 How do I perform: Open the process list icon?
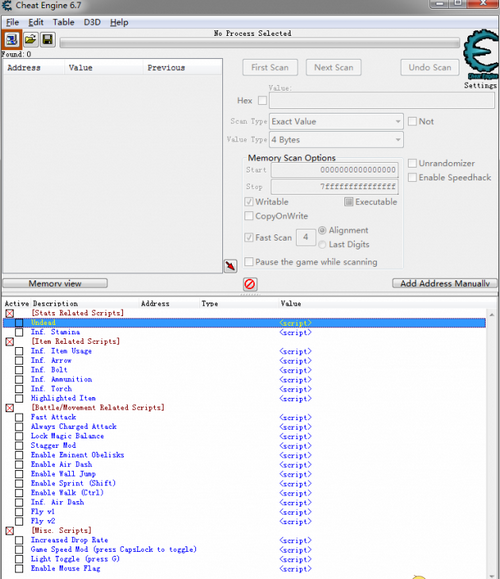(x=11, y=39)
